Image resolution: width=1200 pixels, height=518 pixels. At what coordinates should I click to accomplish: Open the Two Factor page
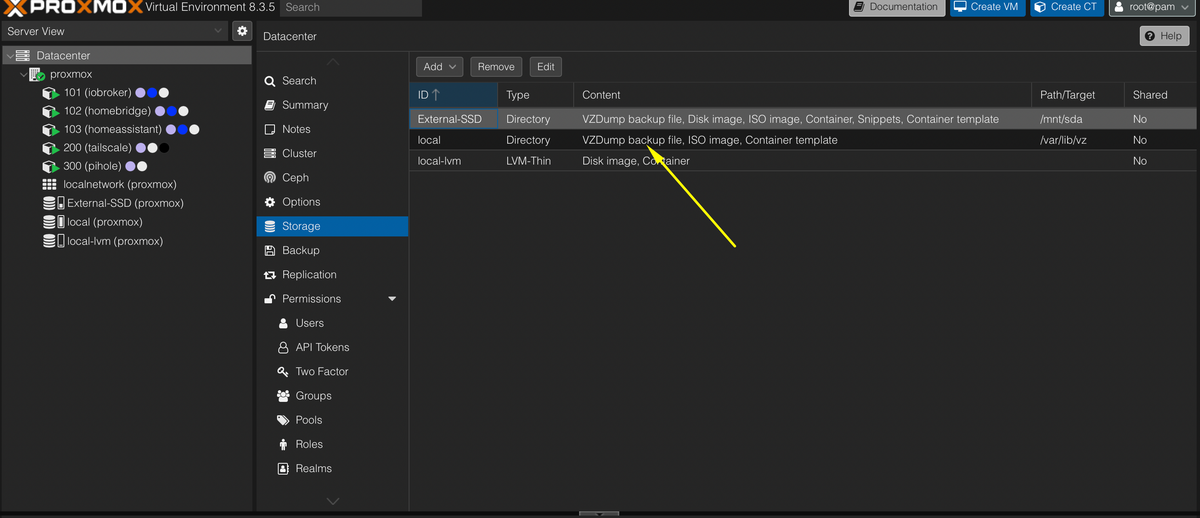tap(332, 371)
